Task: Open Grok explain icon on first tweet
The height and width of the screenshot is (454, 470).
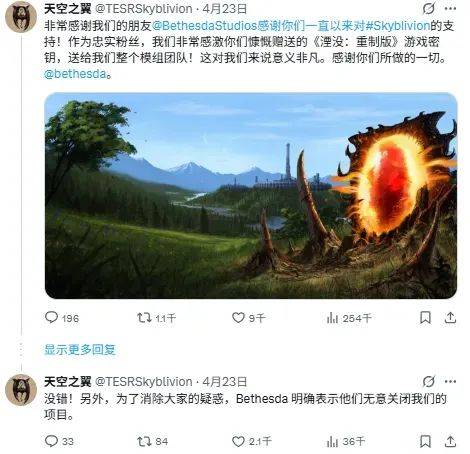Action: 428,9
